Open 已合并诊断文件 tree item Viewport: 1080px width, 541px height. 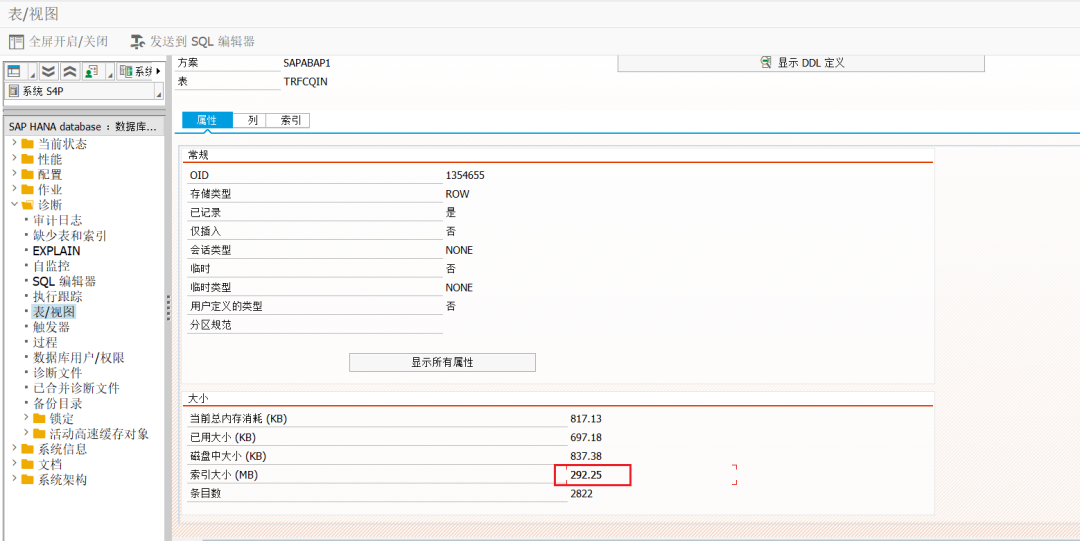(x=76, y=388)
